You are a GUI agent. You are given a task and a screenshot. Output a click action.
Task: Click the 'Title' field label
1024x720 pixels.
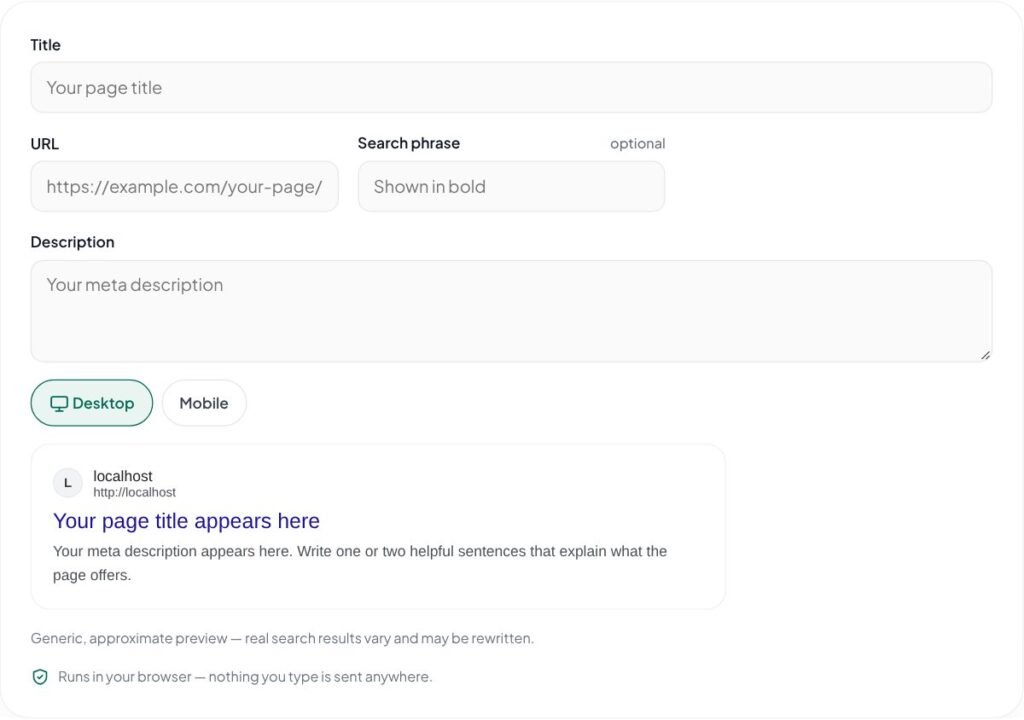pos(46,45)
